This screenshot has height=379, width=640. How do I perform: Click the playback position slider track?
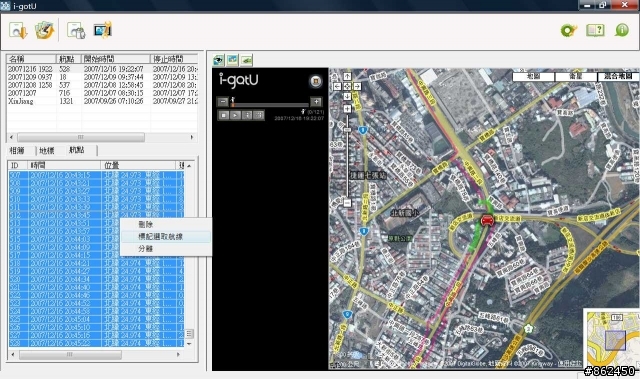point(271,105)
